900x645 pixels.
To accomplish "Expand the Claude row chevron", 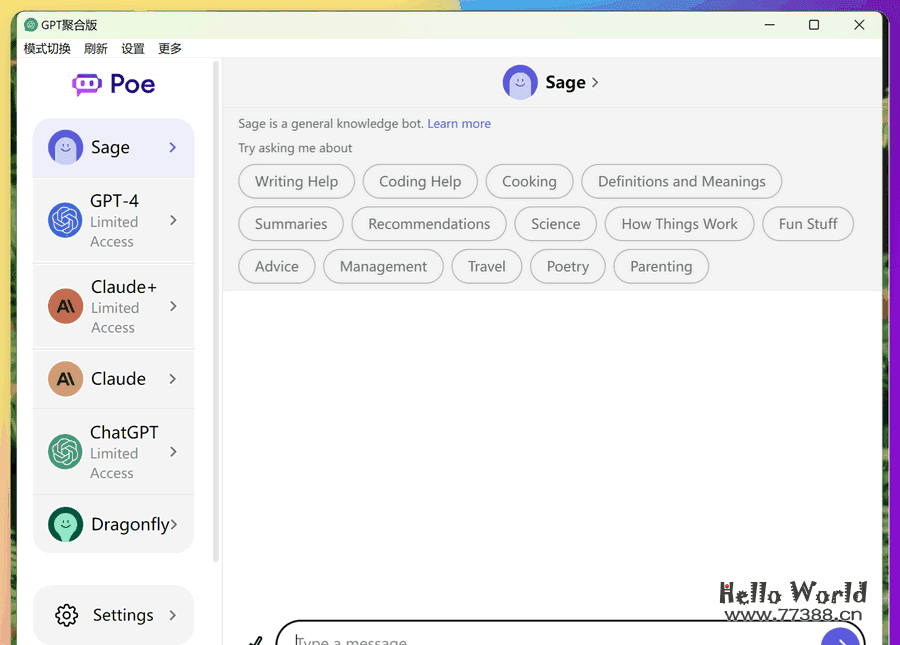I will tap(173, 379).
